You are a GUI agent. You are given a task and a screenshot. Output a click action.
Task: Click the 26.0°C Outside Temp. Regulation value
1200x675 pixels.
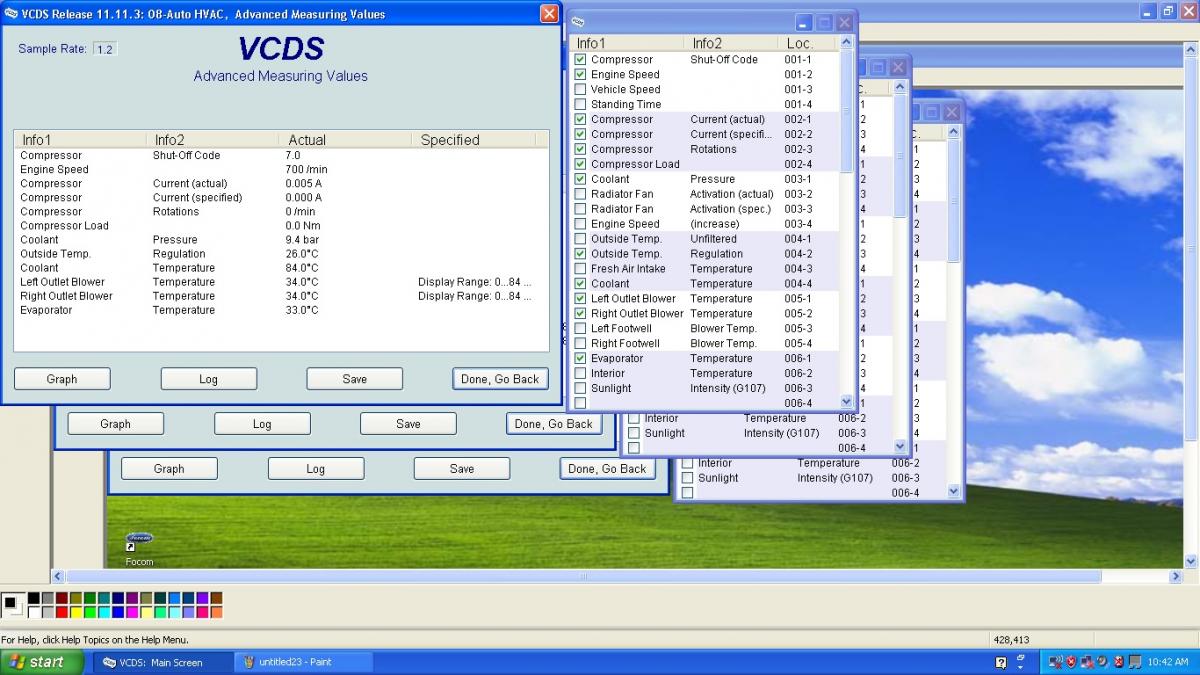coord(302,253)
